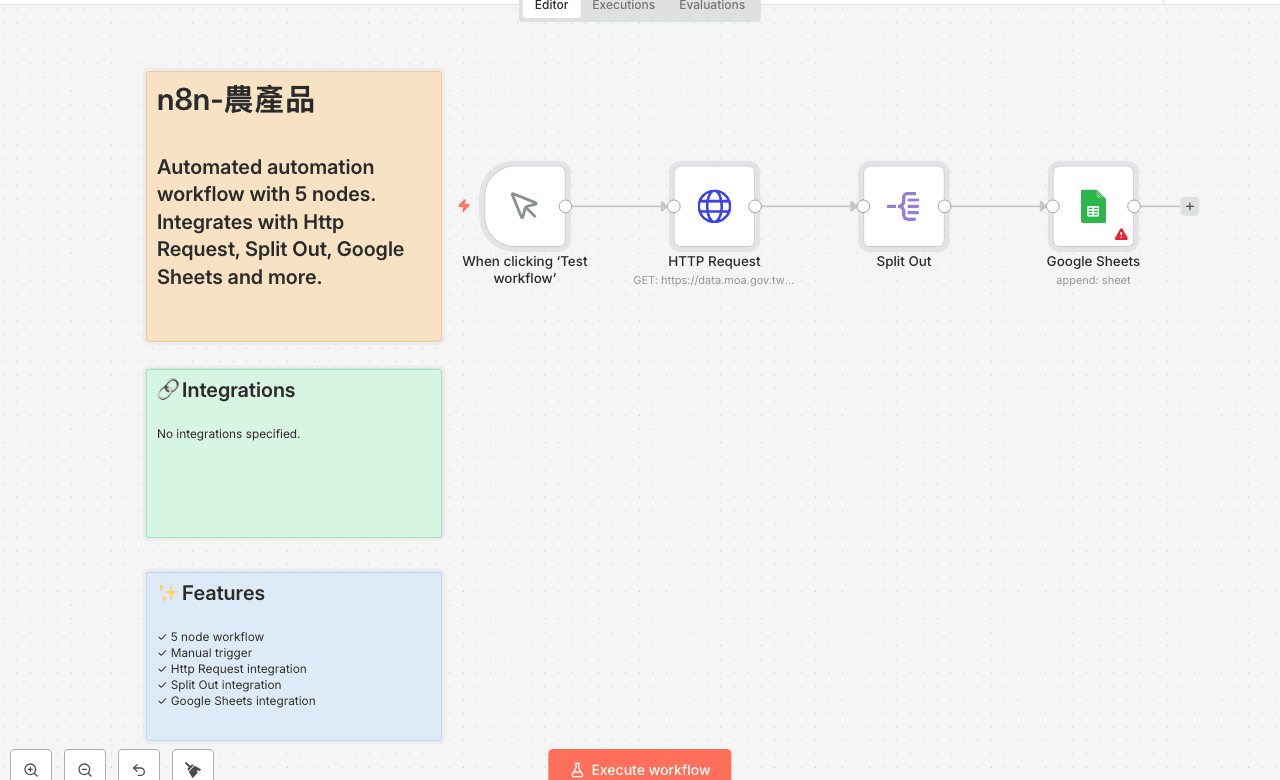Viewport: 1280px width, 780px height.
Task: Click the red warning triangle on Google Sheets
Action: pyautogui.click(x=1121, y=234)
